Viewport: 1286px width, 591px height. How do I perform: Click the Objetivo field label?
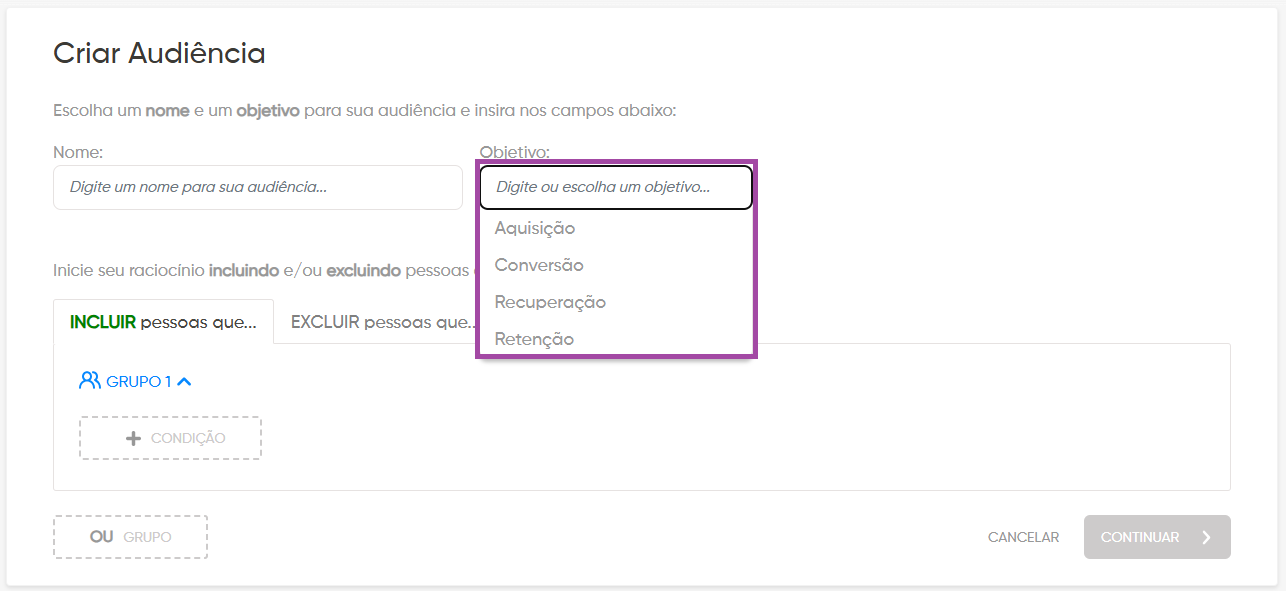[x=514, y=152]
